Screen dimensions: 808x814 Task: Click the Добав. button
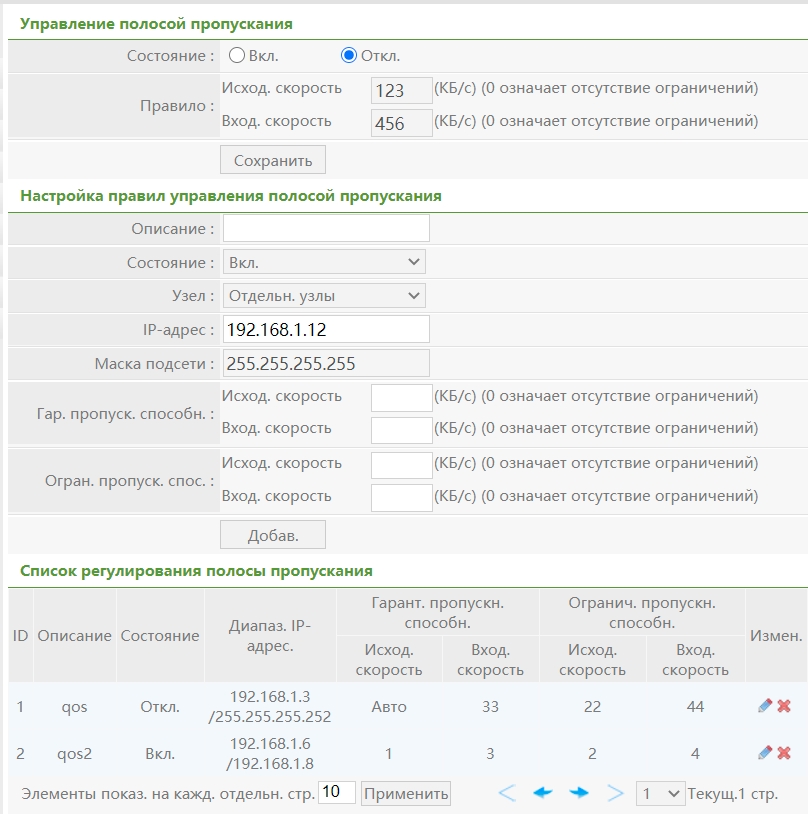(x=273, y=535)
